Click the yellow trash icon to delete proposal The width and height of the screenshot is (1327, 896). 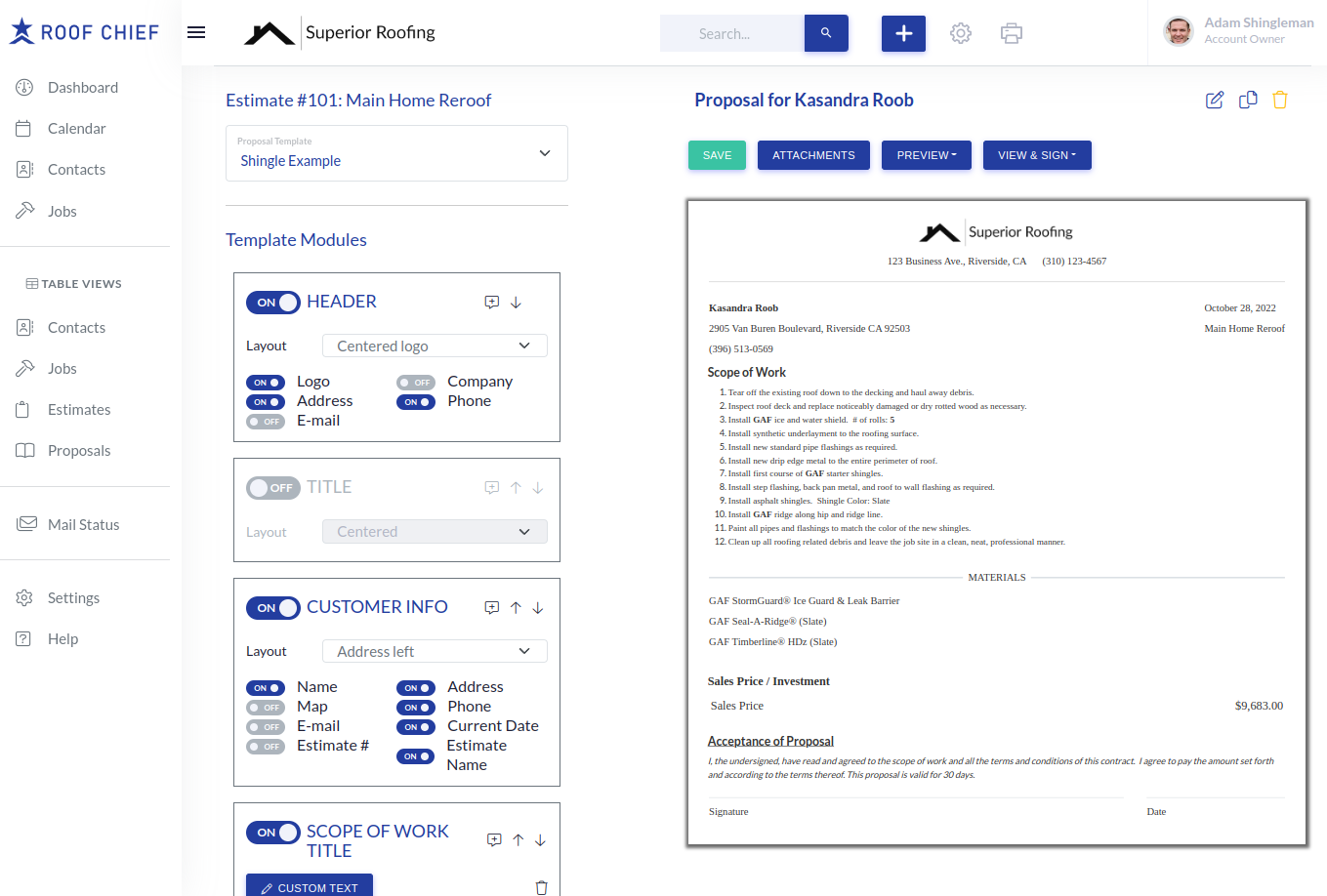tap(1279, 100)
